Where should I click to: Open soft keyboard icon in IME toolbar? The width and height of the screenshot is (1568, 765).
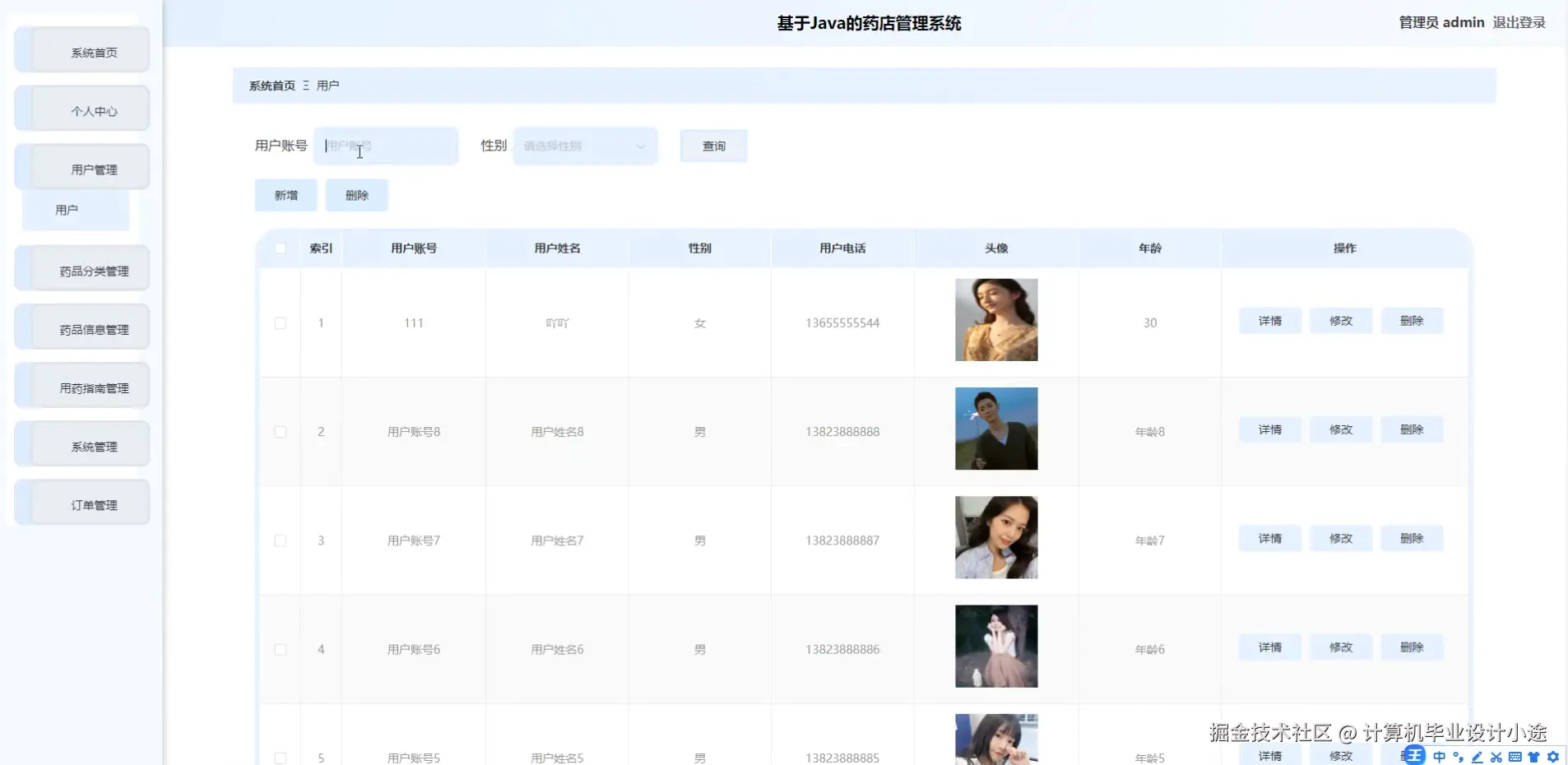(x=1515, y=757)
